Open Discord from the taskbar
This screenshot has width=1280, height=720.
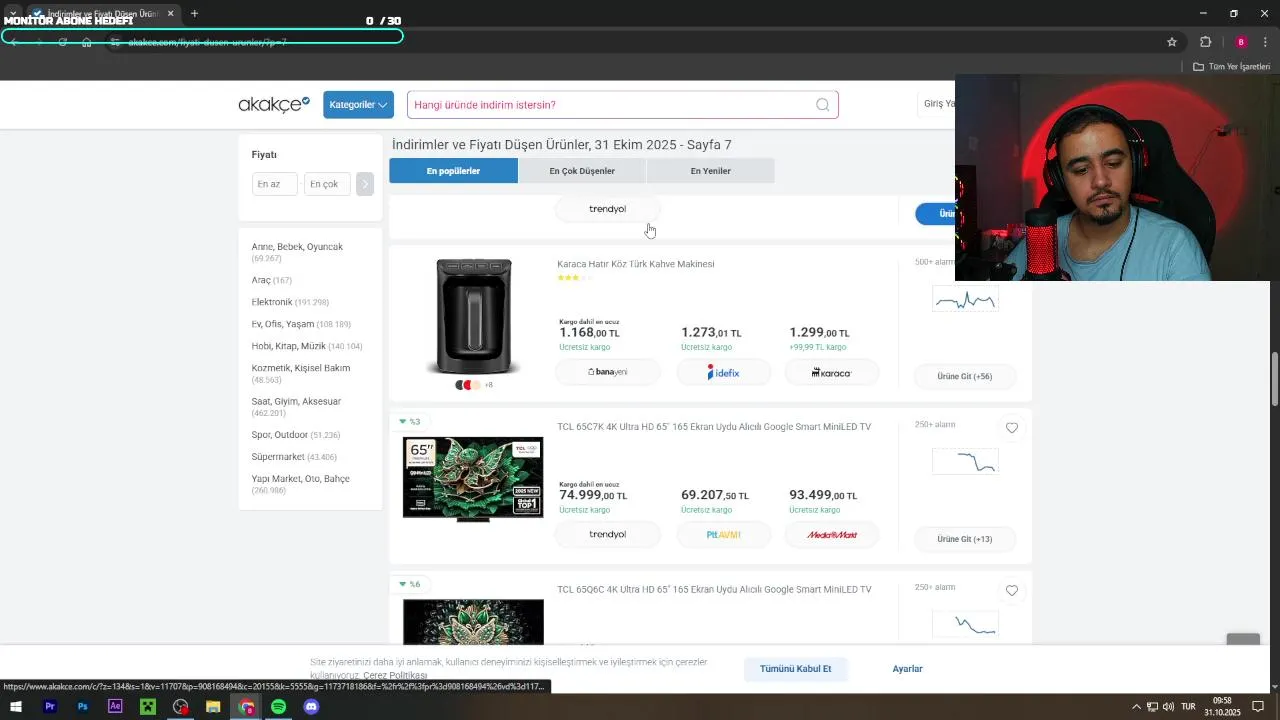tap(311, 707)
